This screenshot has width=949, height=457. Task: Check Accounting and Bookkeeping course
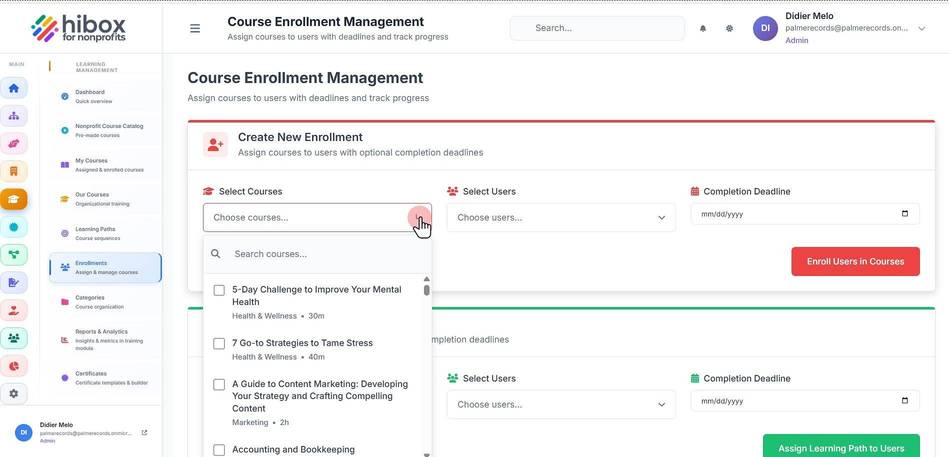[219, 450]
